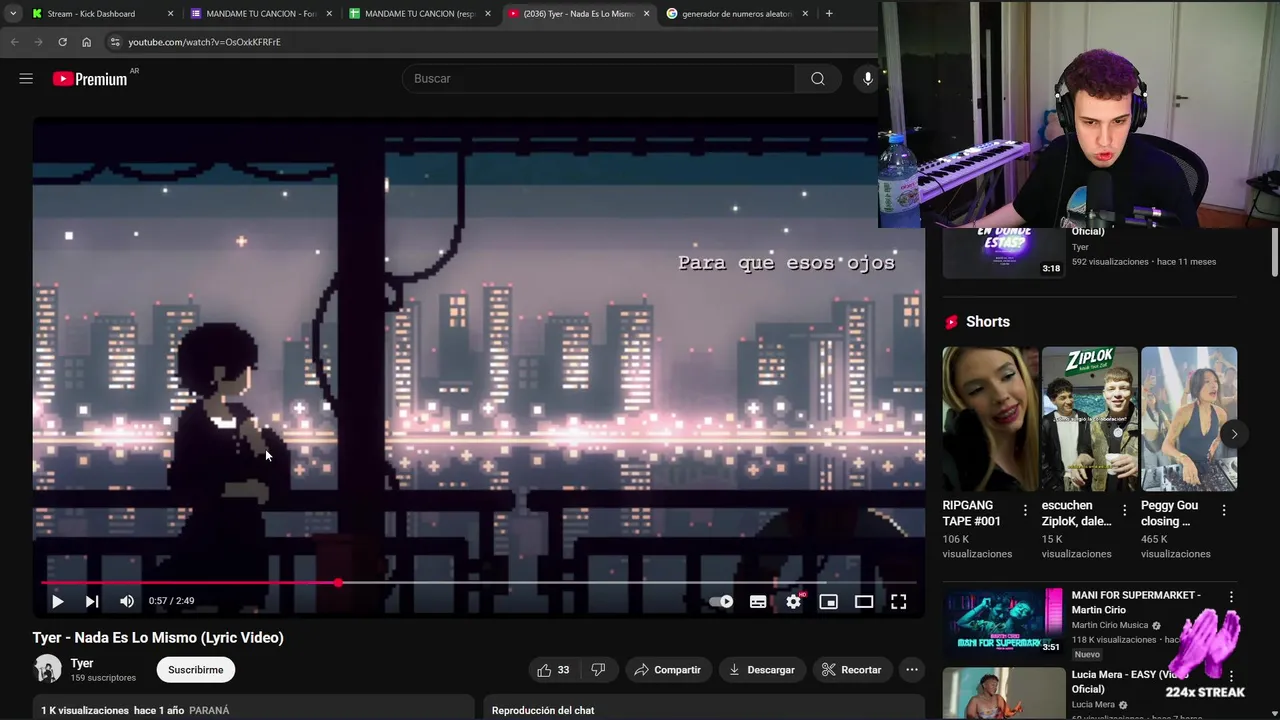The height and width of the screenshot is (720, 1280).
Task: Click the Descargar download button
Action: coord(761,670)
